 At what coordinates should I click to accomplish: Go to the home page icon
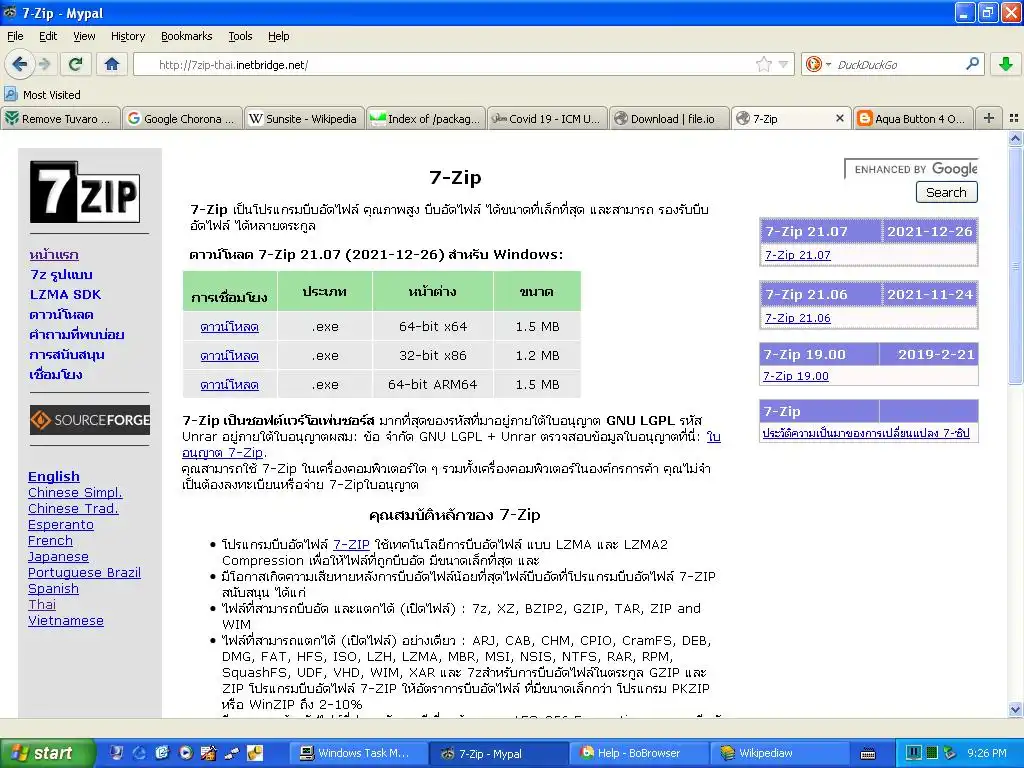coord(112,64)
